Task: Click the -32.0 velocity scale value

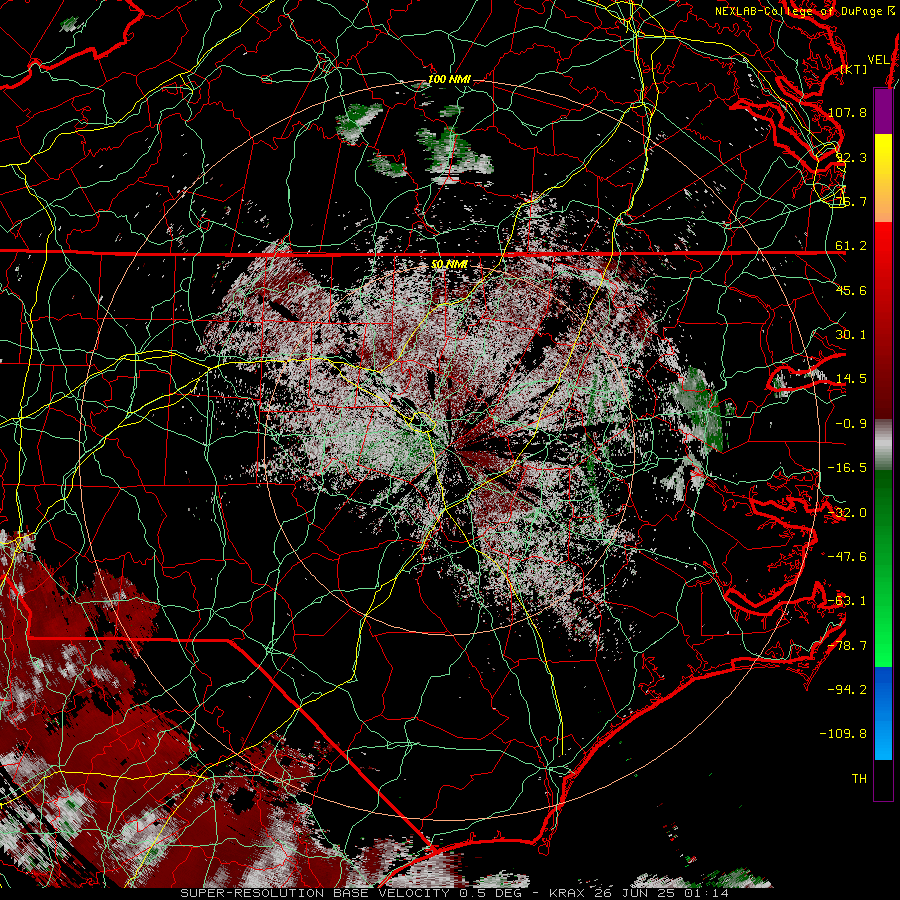Action: [848, 513]
